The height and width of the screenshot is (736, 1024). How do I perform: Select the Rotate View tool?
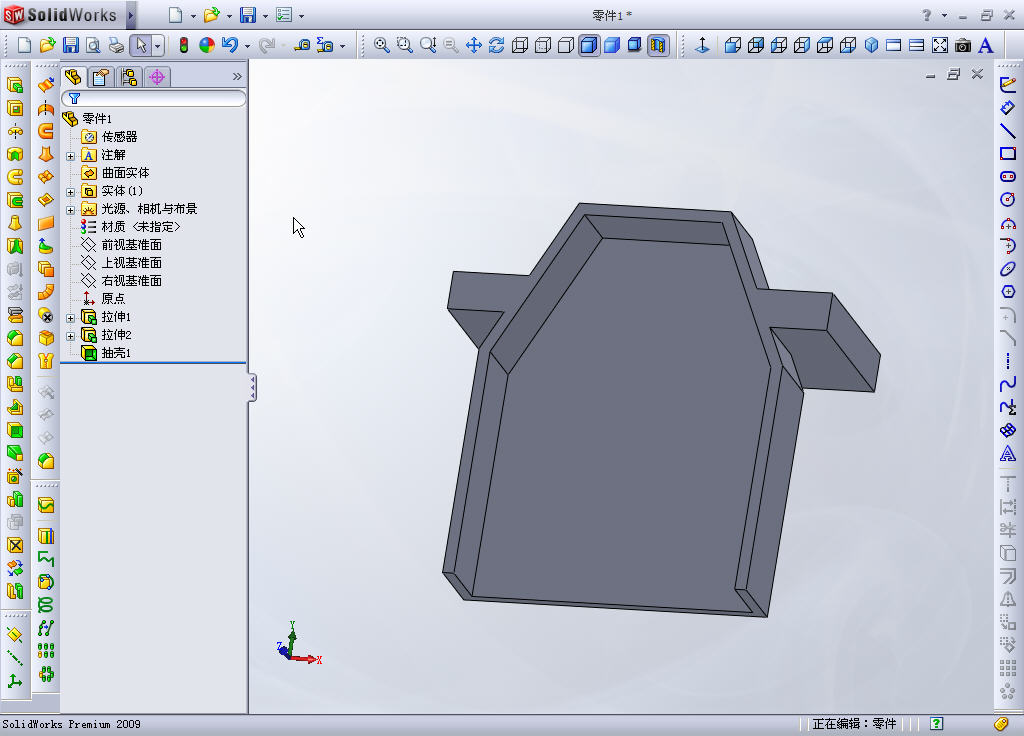(x=496, y=45)
